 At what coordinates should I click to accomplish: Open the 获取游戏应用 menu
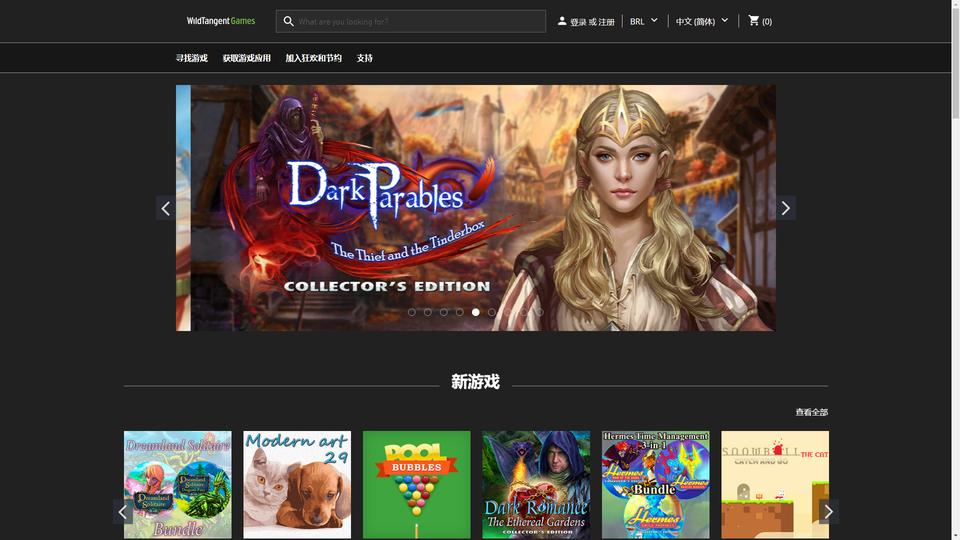tap(247, 58)
